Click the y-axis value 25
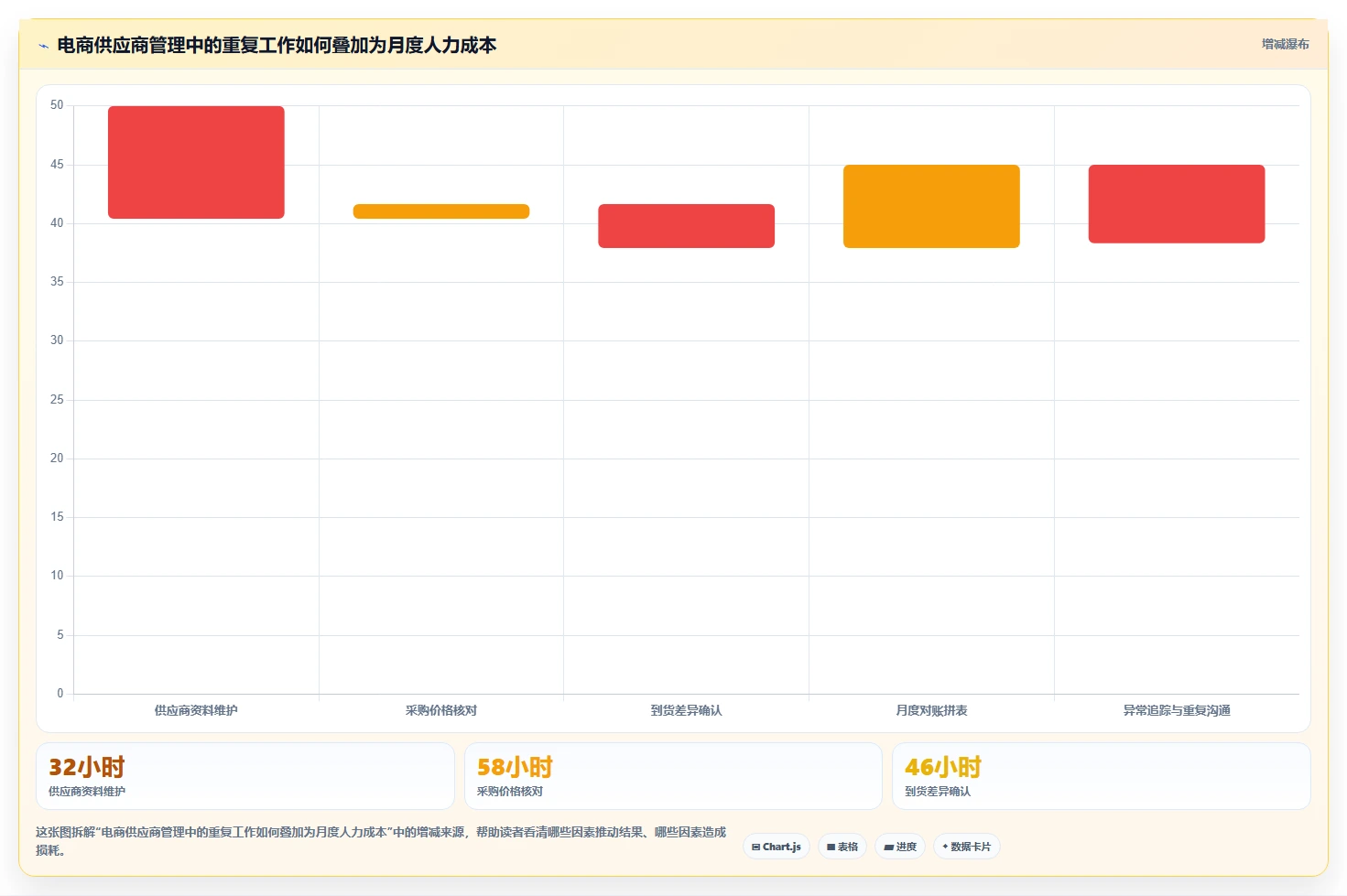The width and height of the screenshot is (1347, 896). (x=57, y=400)
